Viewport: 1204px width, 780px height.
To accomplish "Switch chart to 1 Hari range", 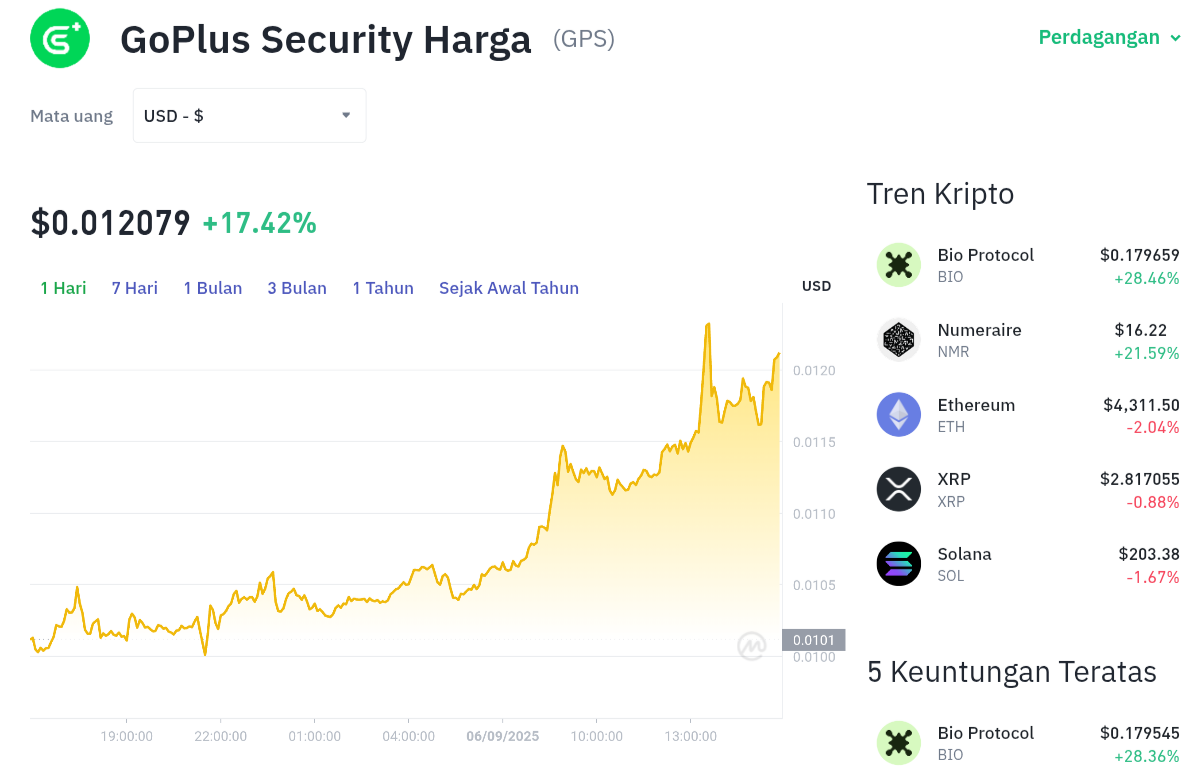I will [63, 288].
